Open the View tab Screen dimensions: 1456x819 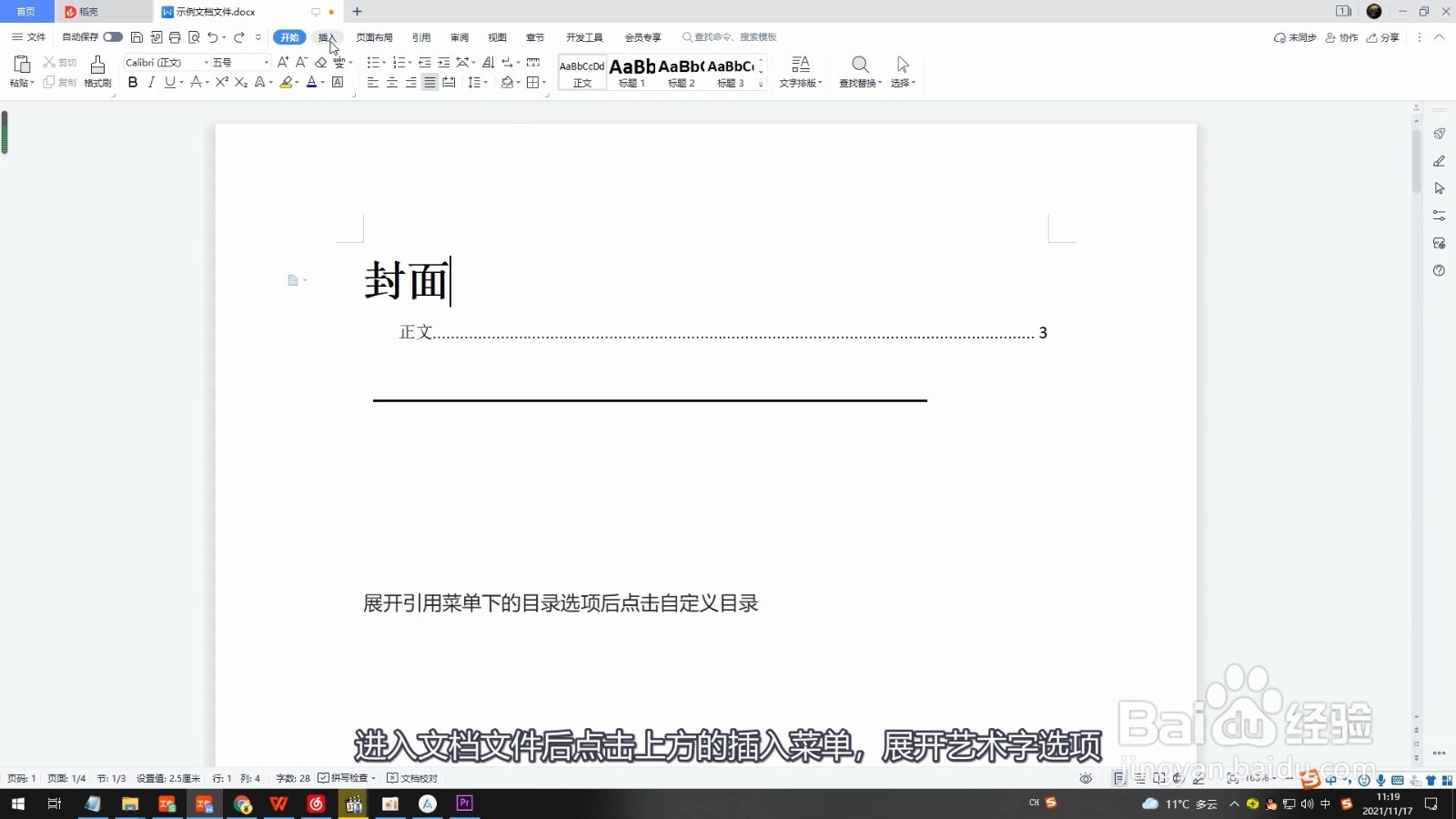point(497,37)
